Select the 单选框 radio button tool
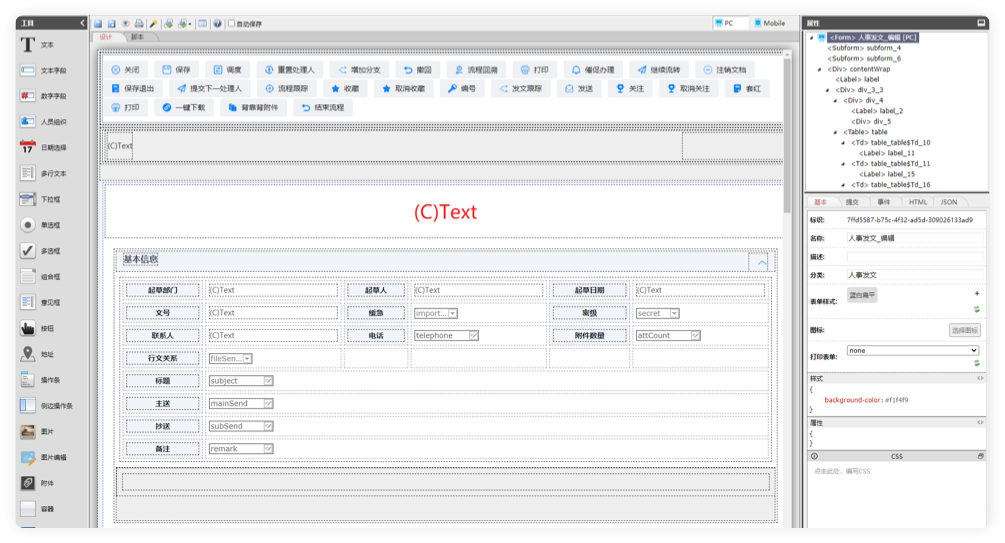The width and height of the screenshot is (1005, 543). [x=41, y=225]
